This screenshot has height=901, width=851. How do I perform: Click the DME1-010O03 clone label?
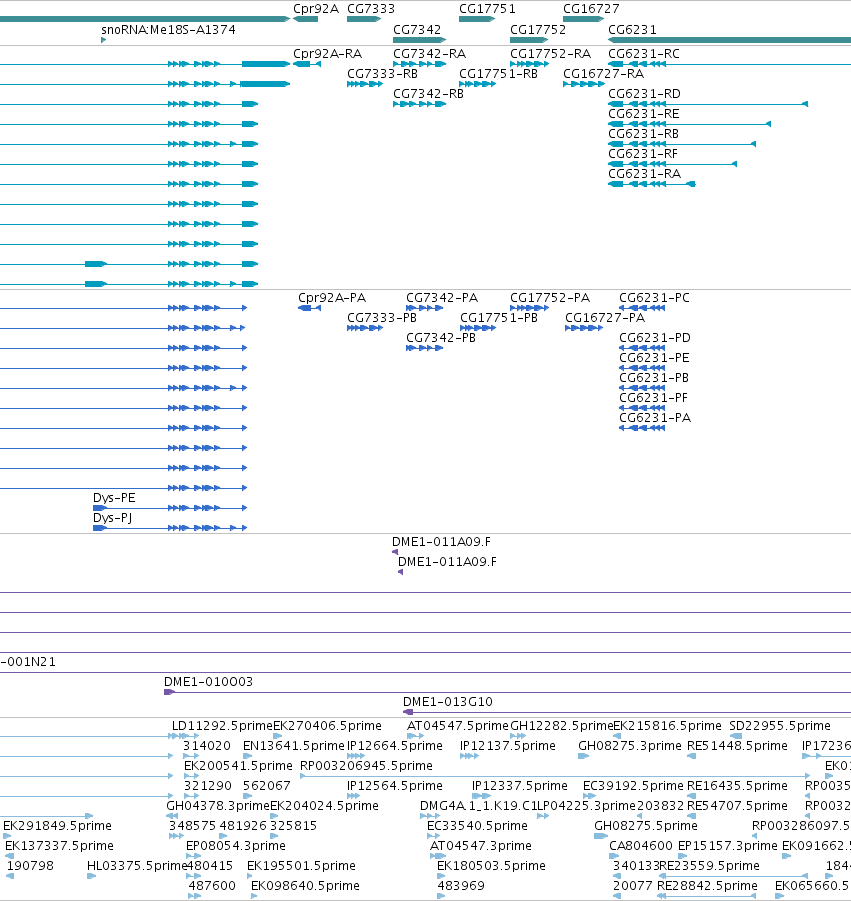(x=208, y=681)
